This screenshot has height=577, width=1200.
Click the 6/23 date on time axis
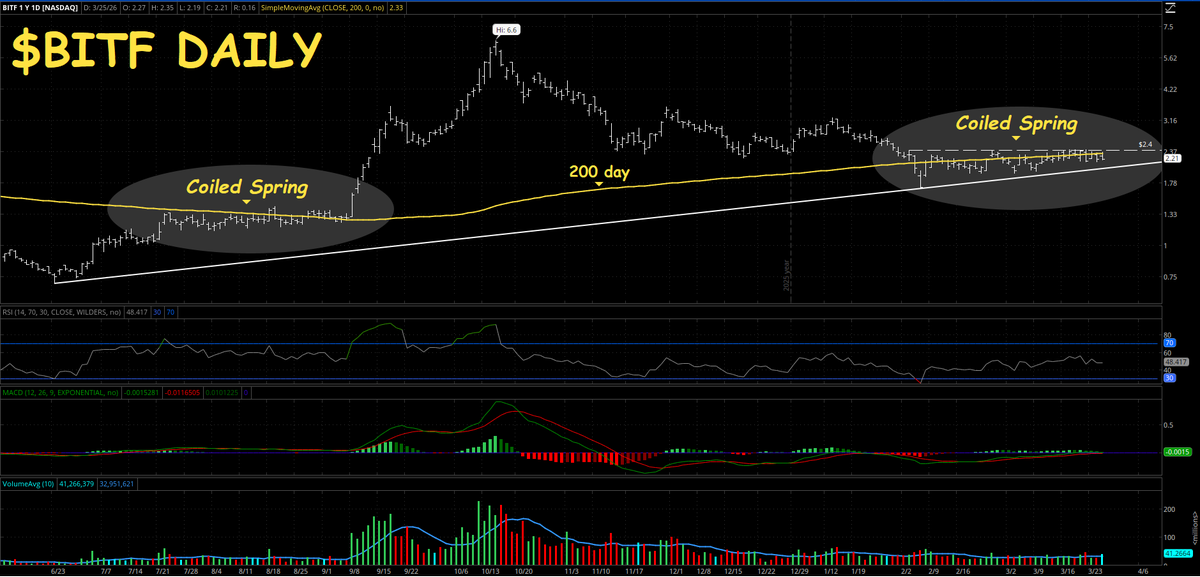(x=57, y=572)
